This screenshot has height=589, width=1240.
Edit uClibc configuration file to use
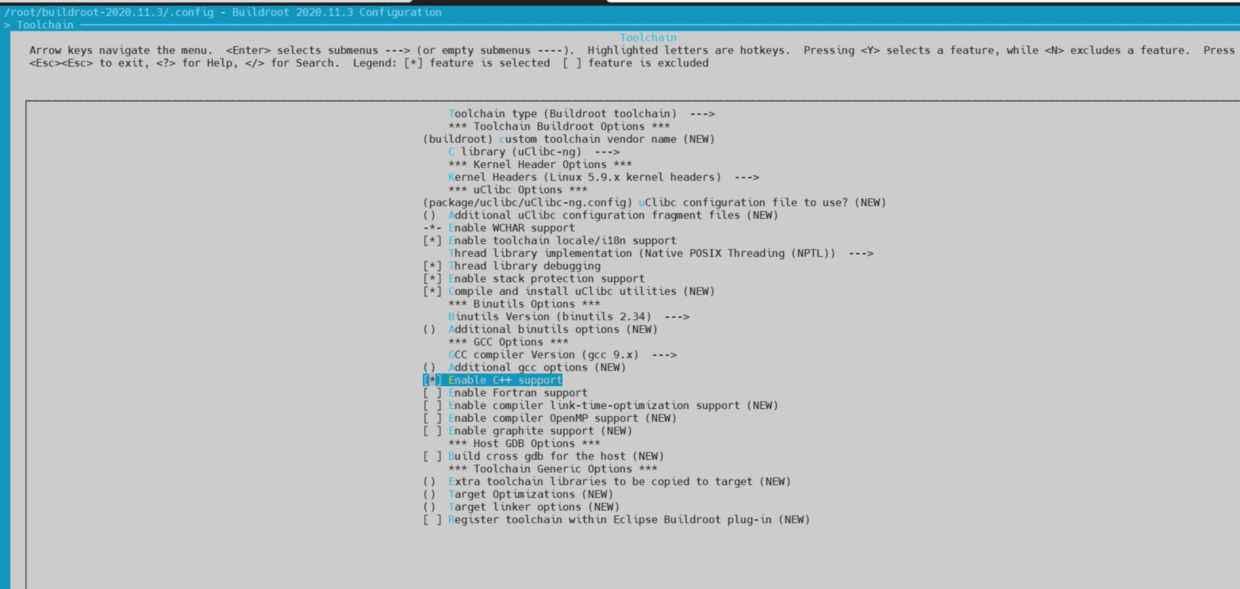(x=655, y=203)
